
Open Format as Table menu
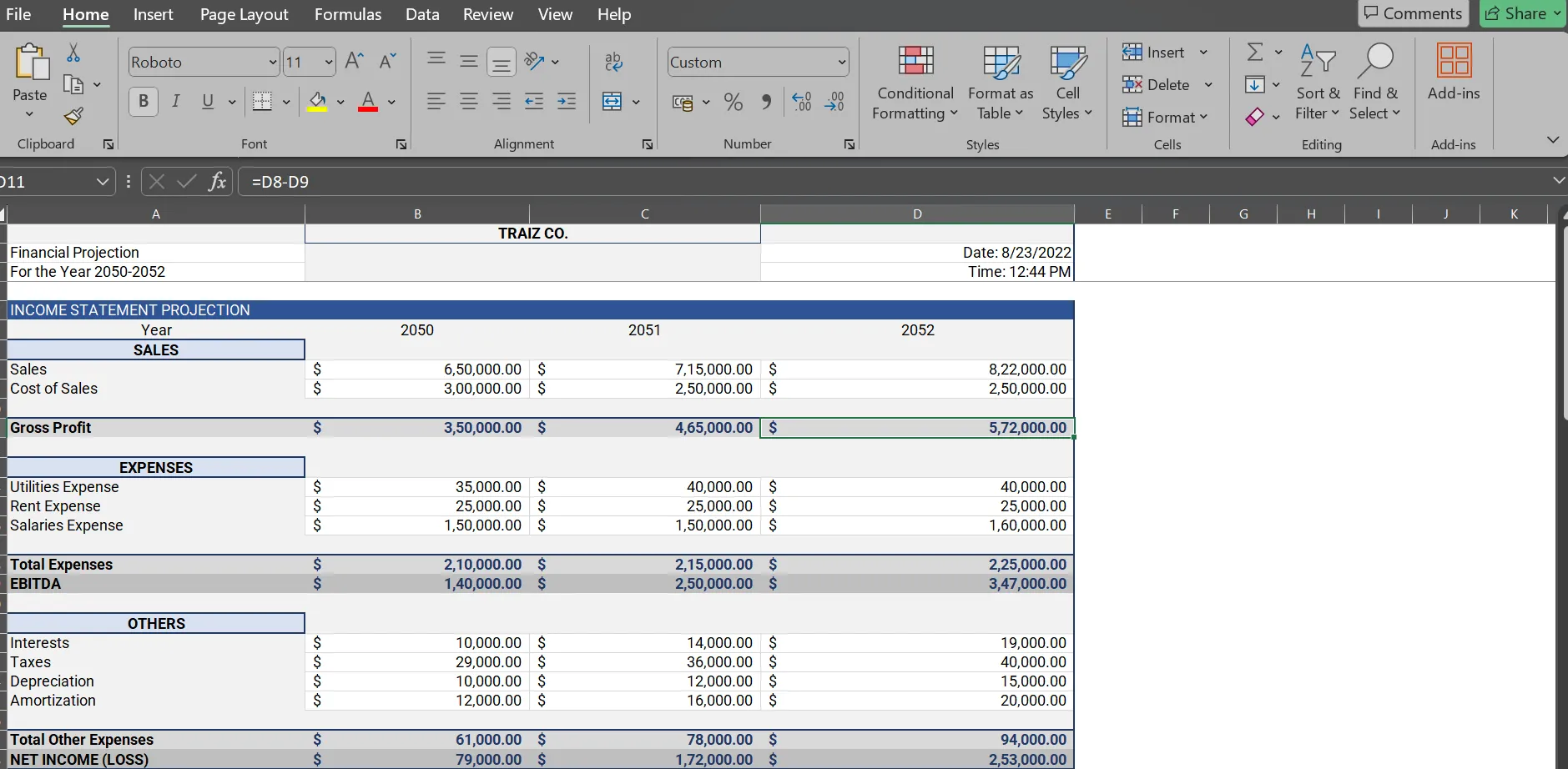point(1001,83)
